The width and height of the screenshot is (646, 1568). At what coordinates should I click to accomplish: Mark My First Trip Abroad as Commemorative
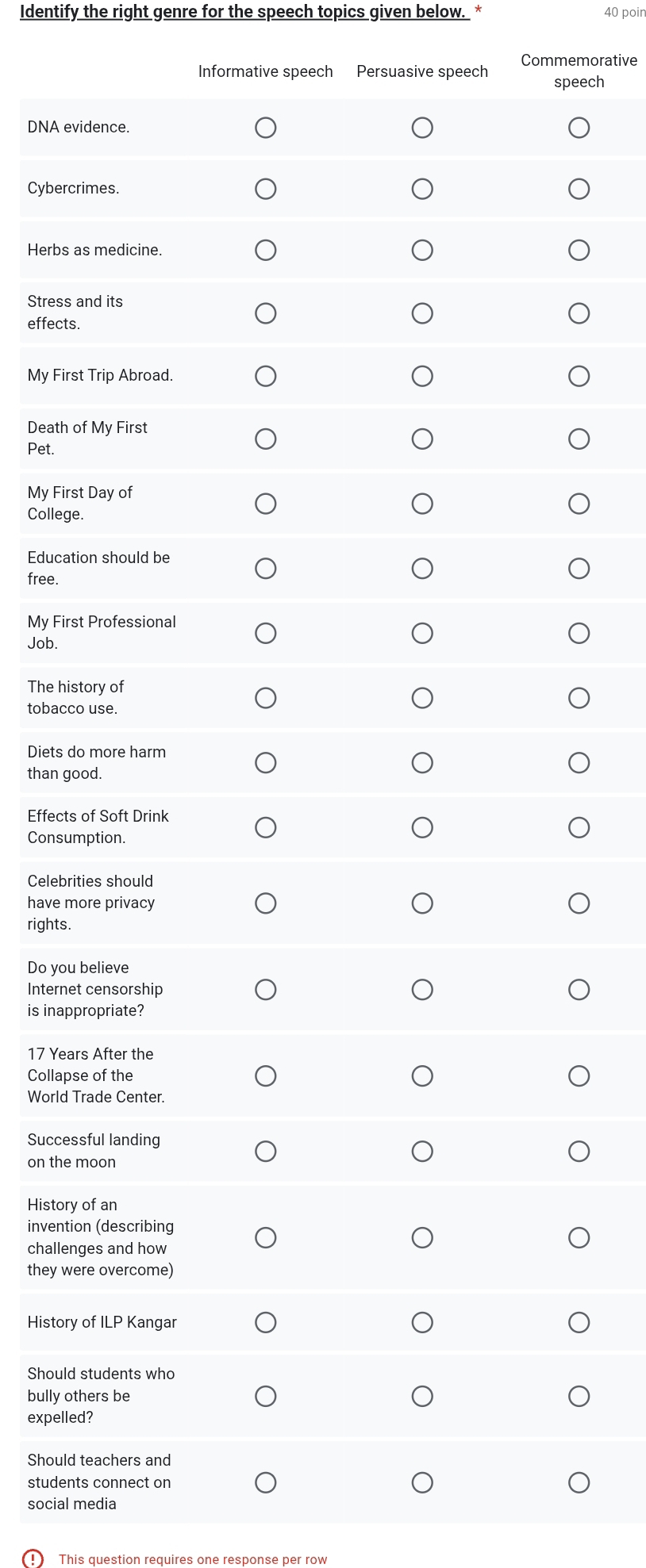[x=579, y=376]
